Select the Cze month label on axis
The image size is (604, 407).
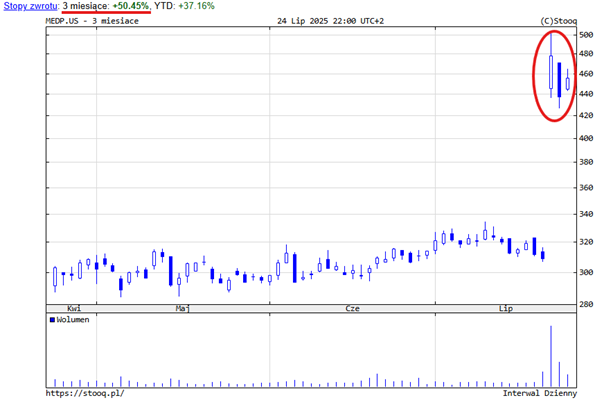351,309
